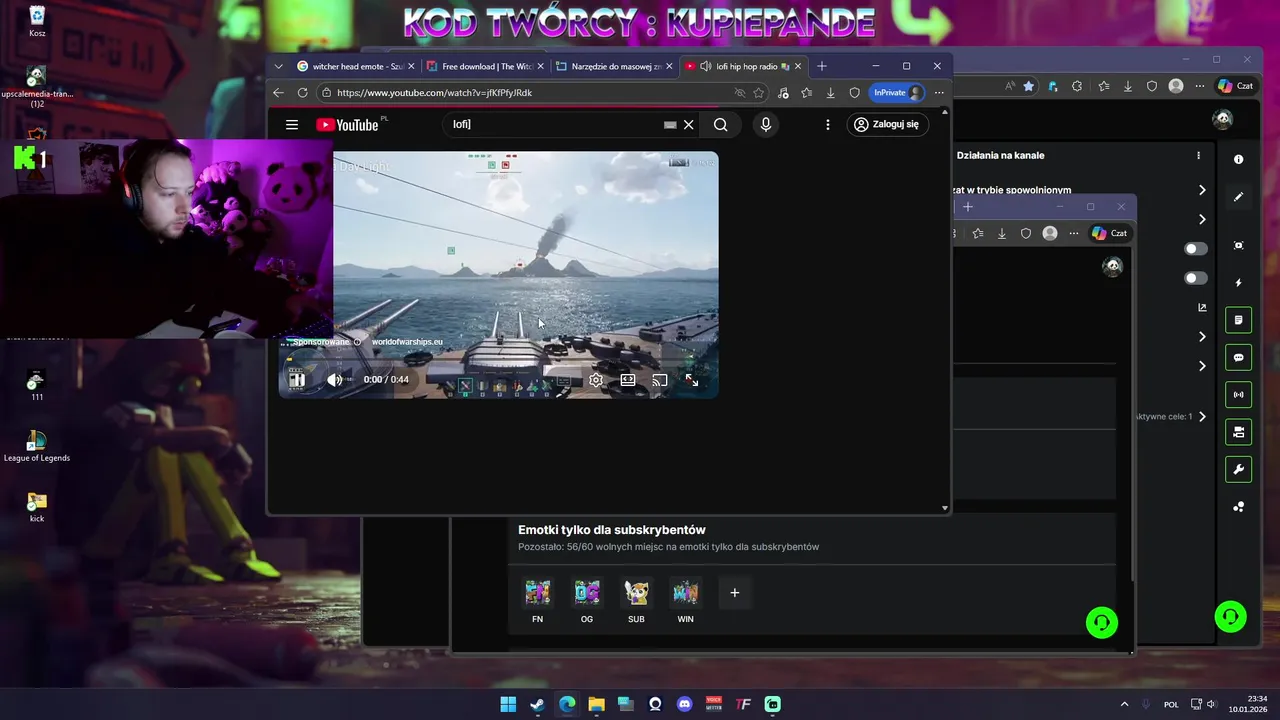This screenshot has width=1280, height=720.
Task: Click the InPrivate profile badge
Action: pos(896,93)
